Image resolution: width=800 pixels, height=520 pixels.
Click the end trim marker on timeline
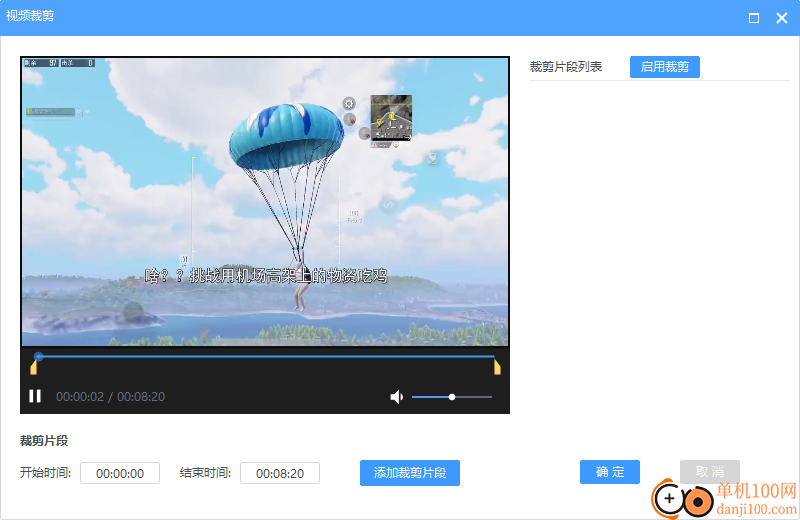tap(497, 367)
